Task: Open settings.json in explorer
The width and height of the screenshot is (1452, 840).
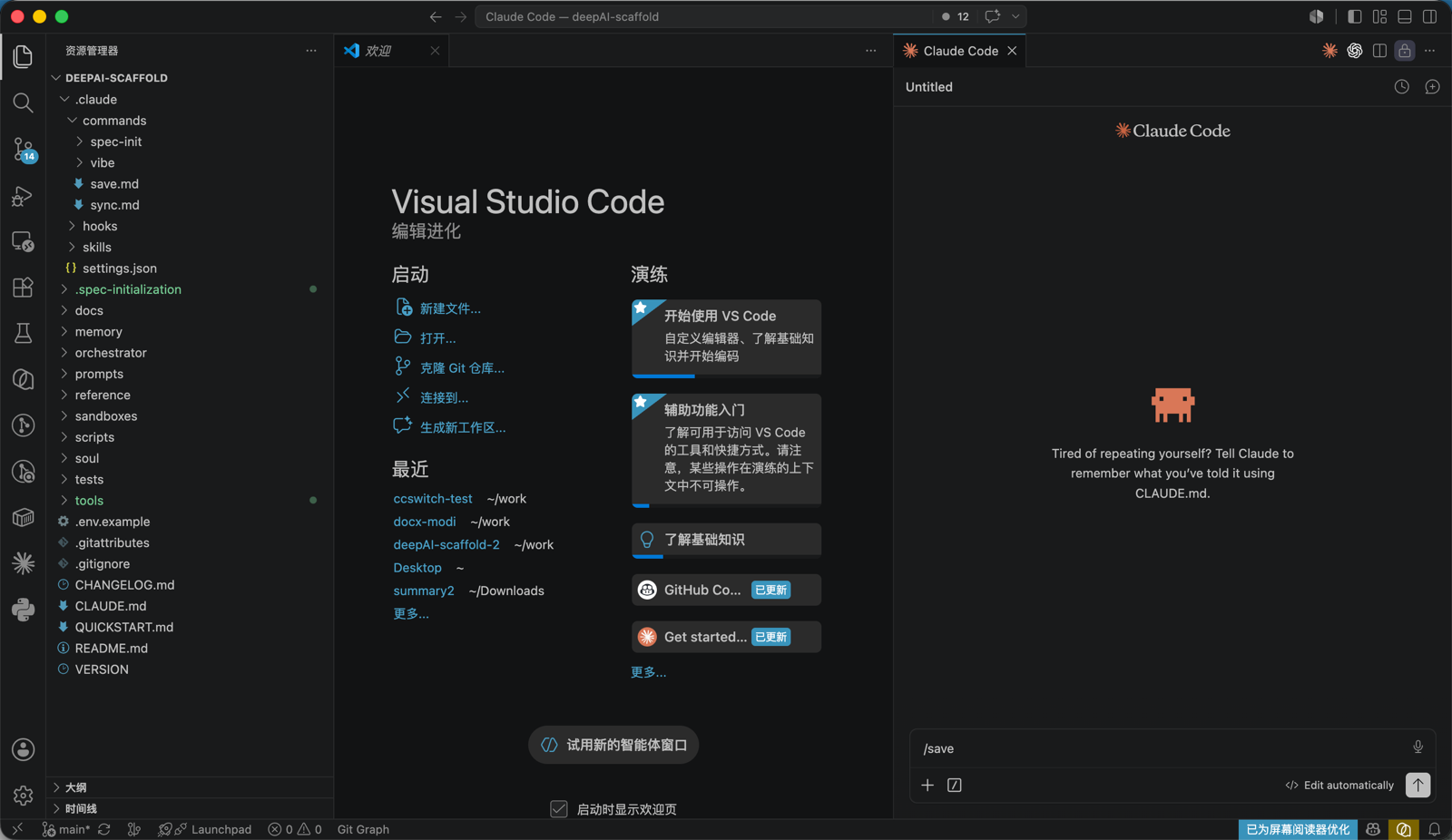Action: click(x=119, y=269)
